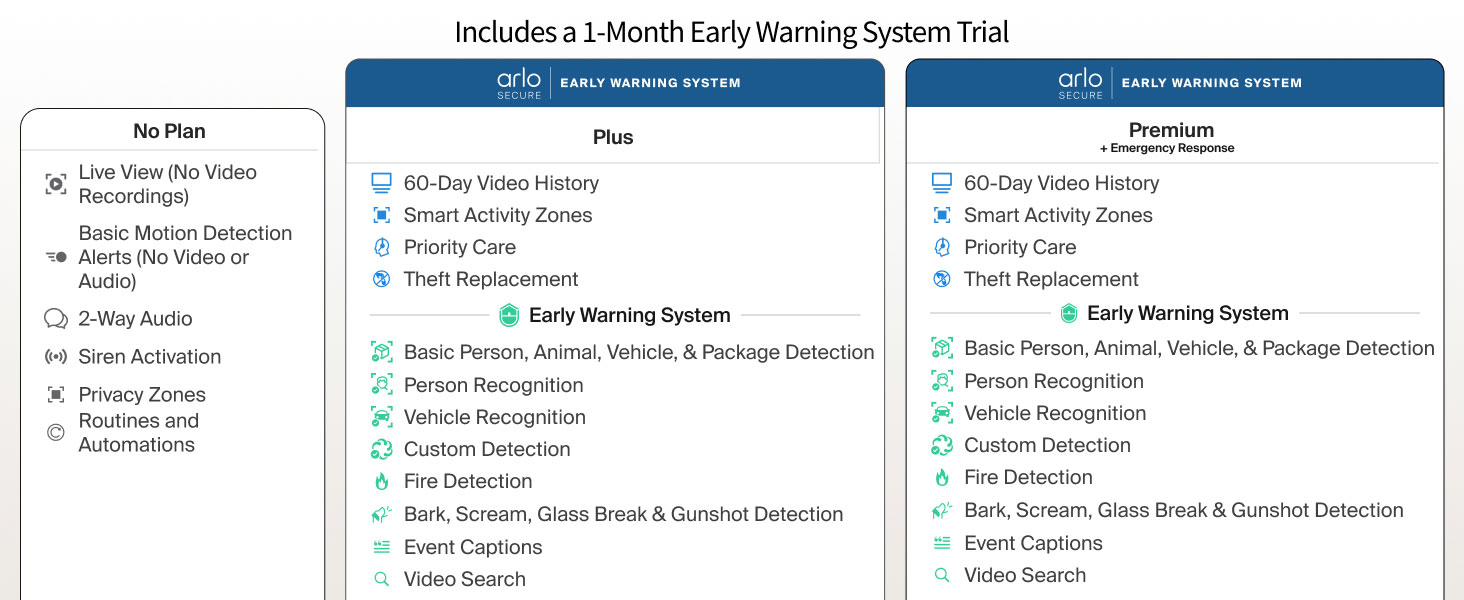Click 'Siren Activation' text
Viewport: 1464px width, 600px height.
tap(150, 357)
